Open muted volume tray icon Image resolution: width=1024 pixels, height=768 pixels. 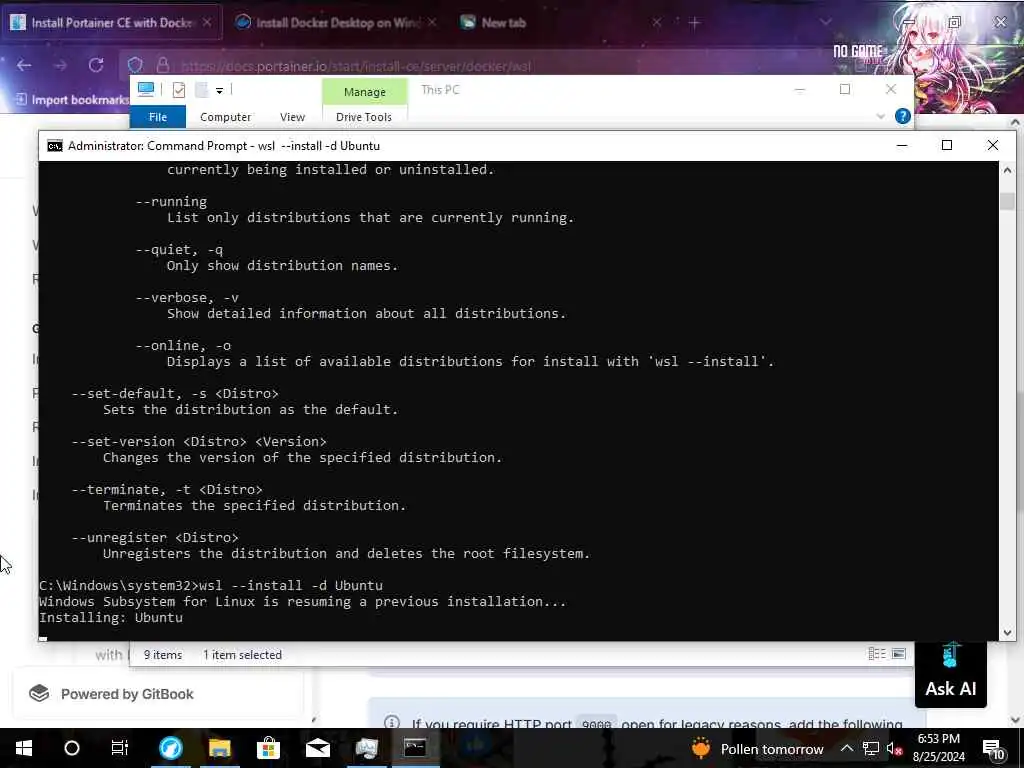(x=894, y=748)
